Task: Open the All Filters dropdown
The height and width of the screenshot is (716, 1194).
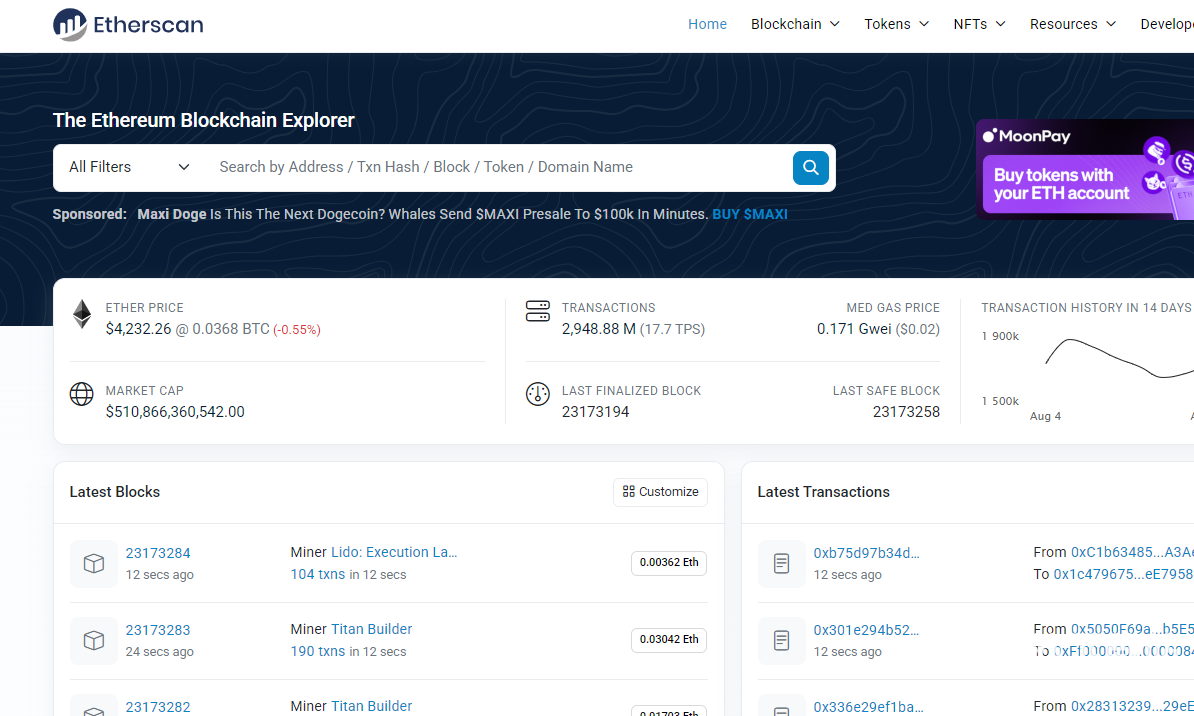Action: [x=129, y=167]
